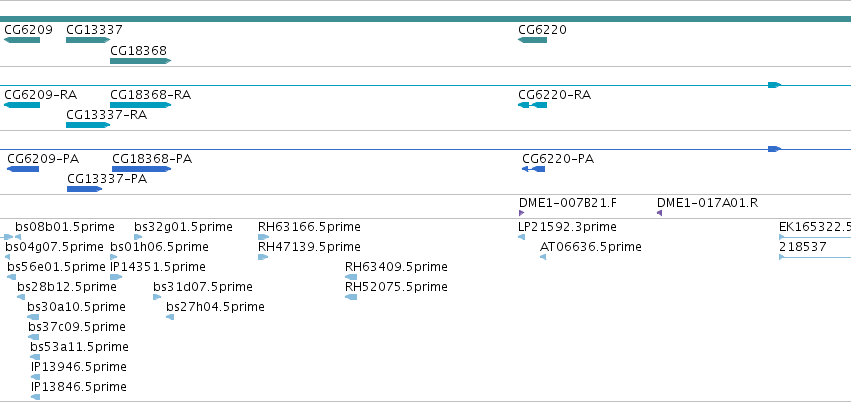Click the bs27h04.5prime EST label
Image resolution: width=851 pixels, height=402 pixels.
[x=215, y=307]
